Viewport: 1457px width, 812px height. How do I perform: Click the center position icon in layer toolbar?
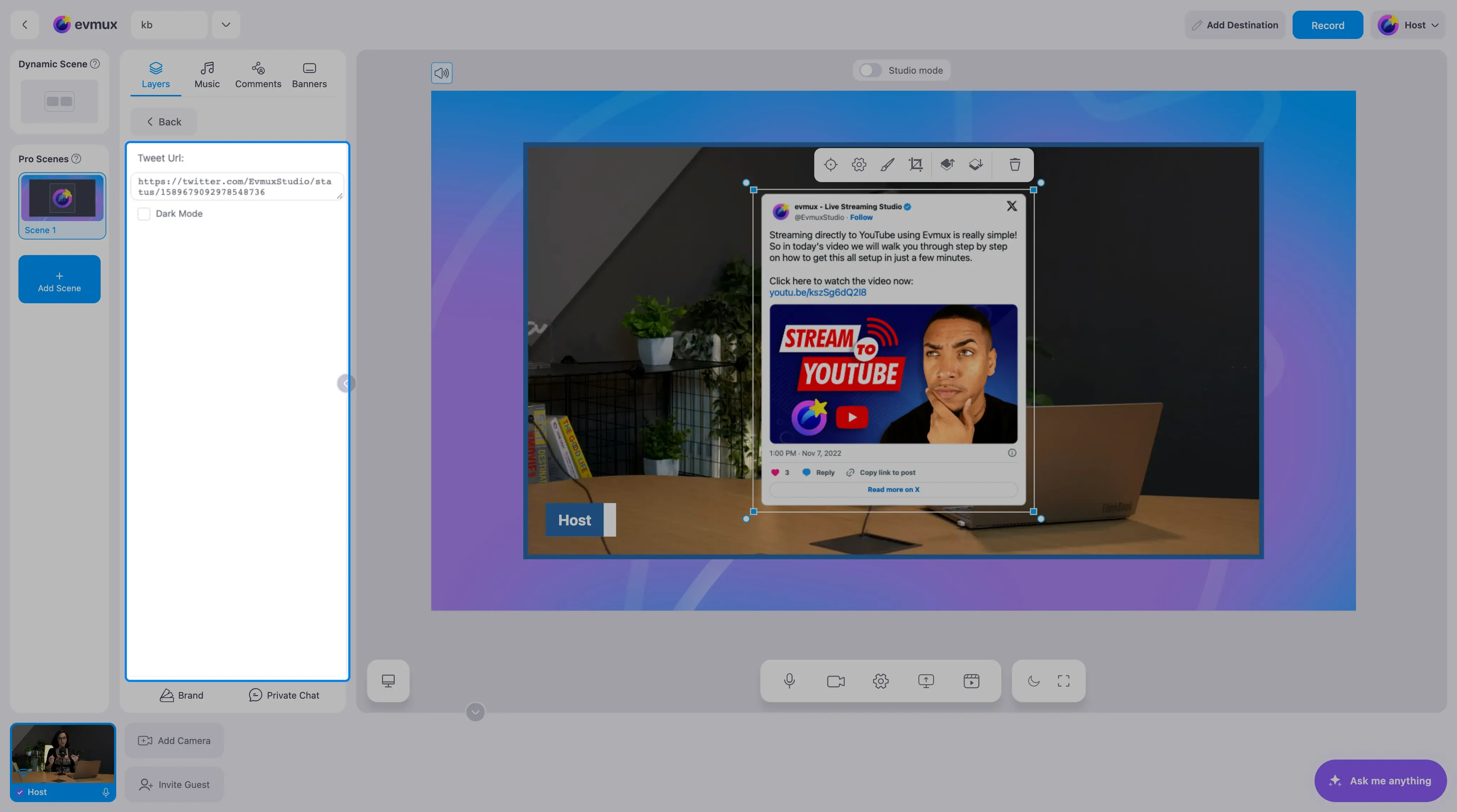830,164
